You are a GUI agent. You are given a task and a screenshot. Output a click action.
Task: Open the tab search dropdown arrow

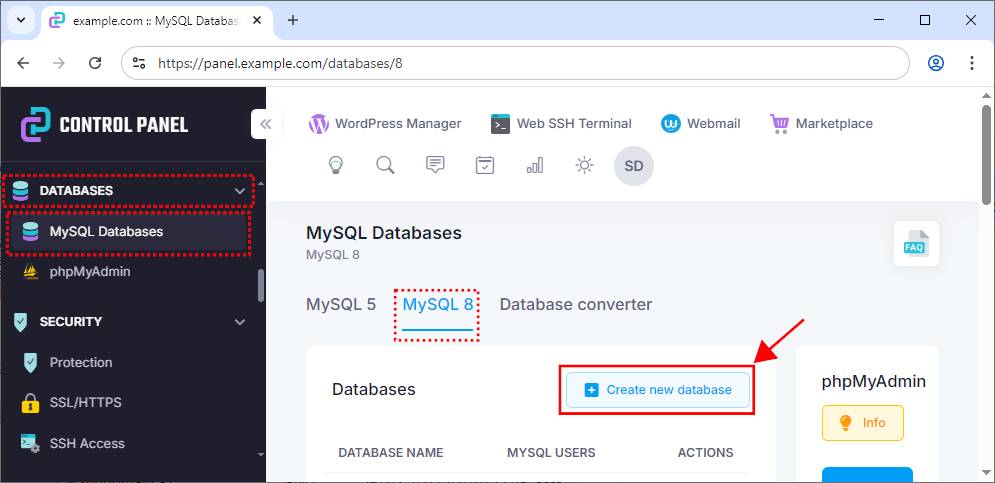[21, 20]
